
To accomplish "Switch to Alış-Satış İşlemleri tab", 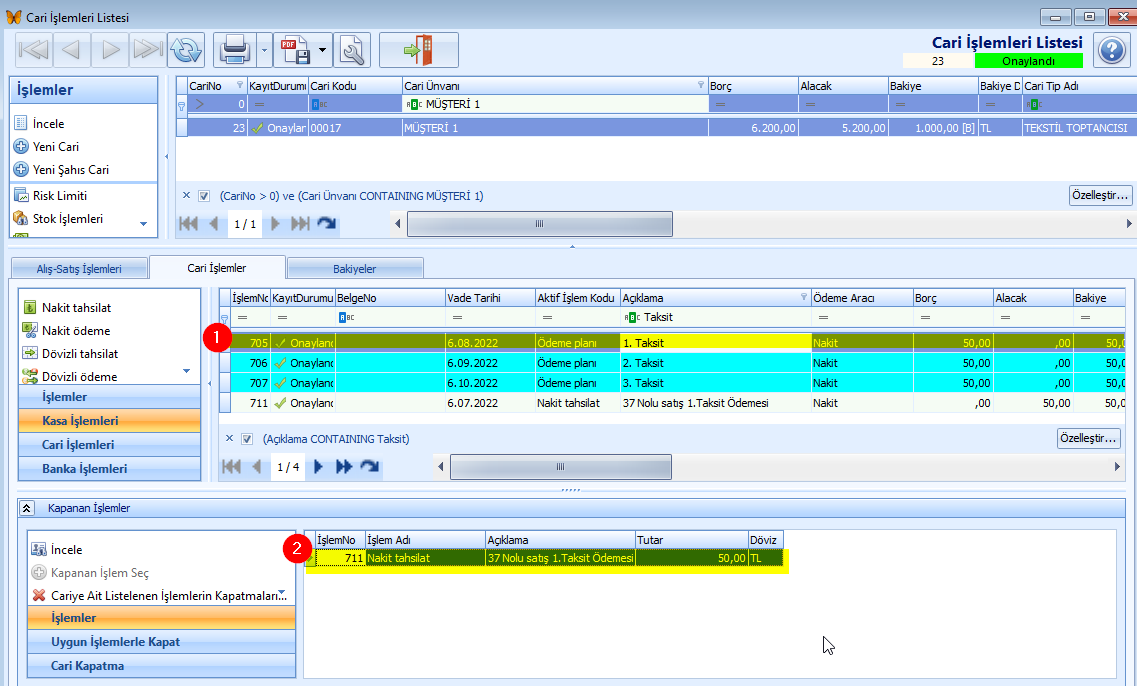I will pos(79,269).
